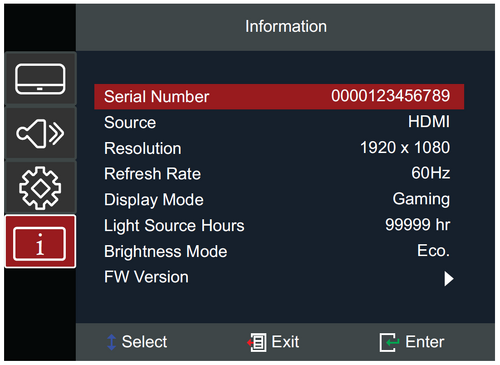
Task: Click the 99999 hr value
Action: 418,225
